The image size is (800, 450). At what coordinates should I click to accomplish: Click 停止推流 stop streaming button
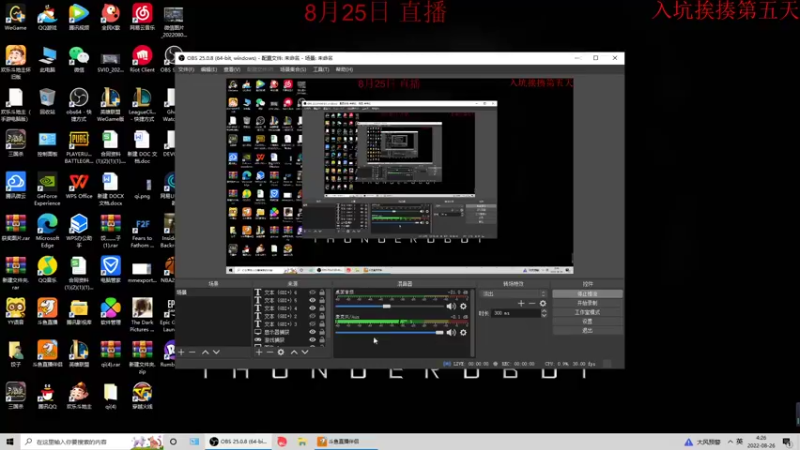pos(587,294)
